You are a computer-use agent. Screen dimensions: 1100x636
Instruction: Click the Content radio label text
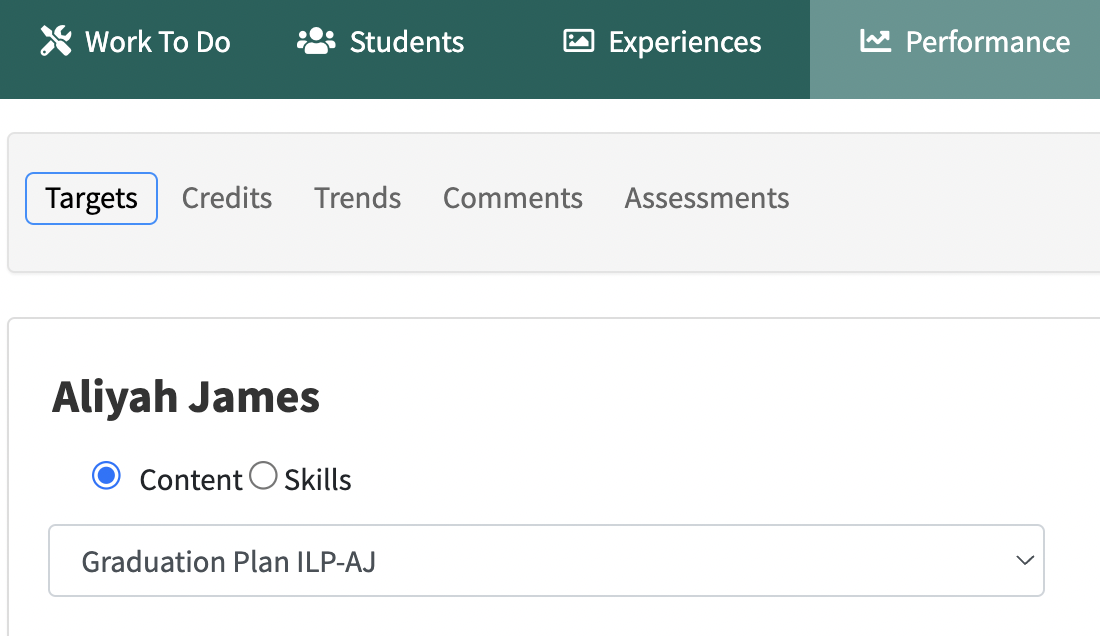click(x=190, y=480)
